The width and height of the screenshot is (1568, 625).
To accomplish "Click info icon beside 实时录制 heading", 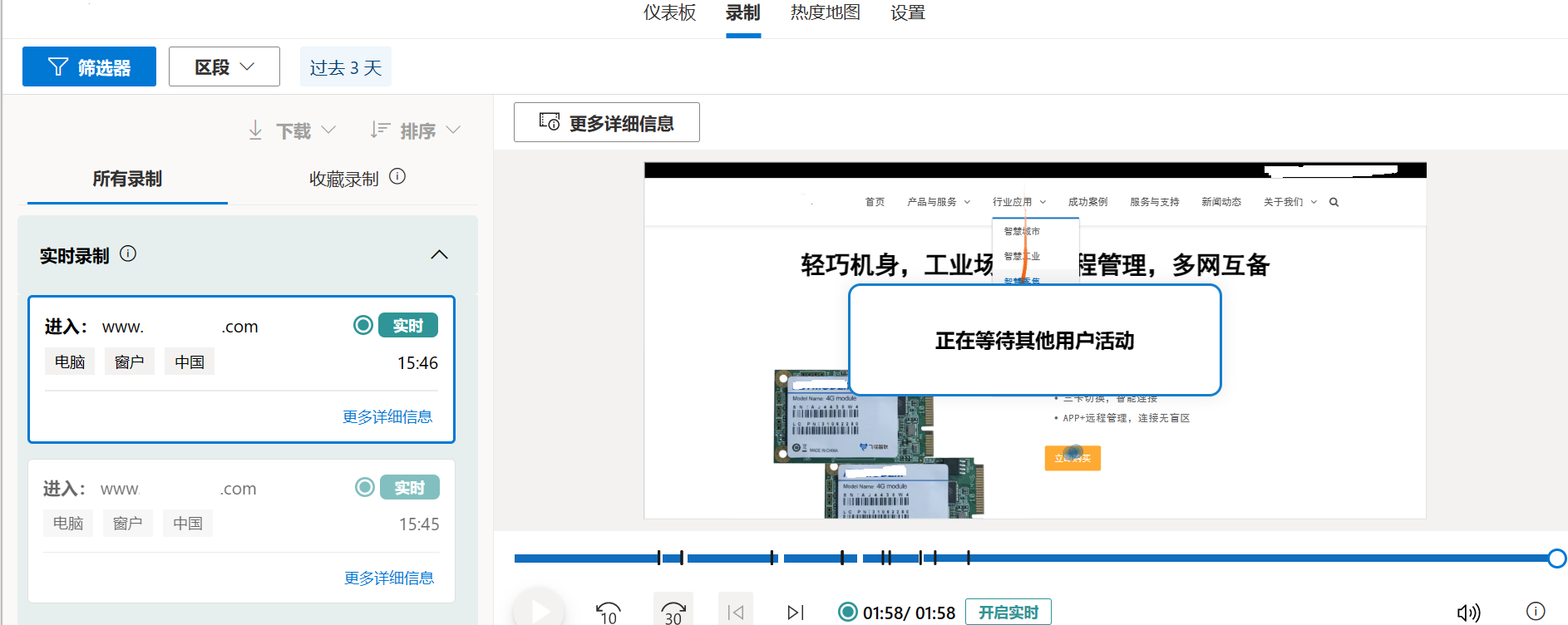I will click(x=128, y=253).
